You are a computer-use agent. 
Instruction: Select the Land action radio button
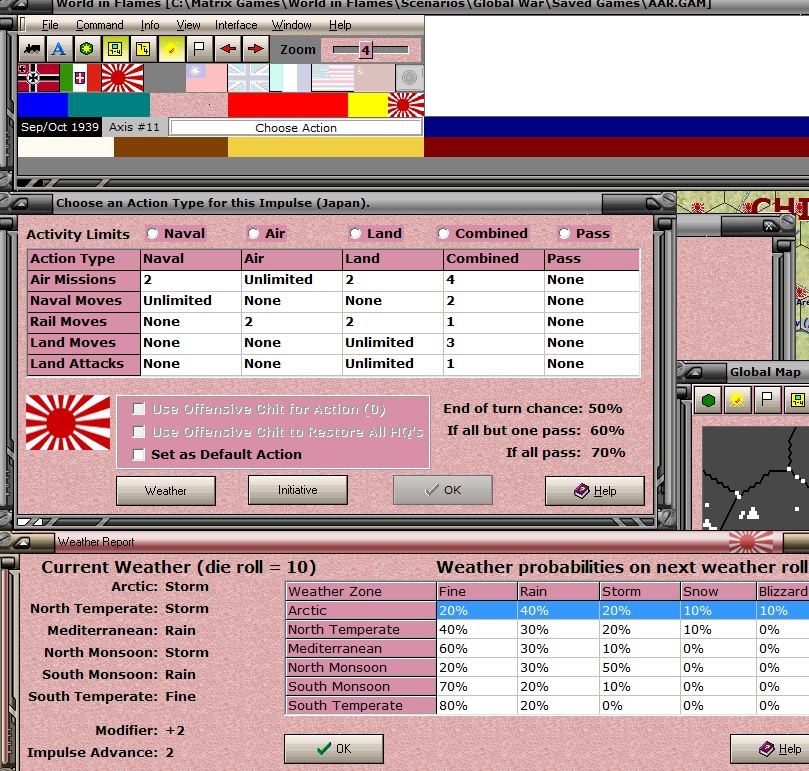click(355, 234)
